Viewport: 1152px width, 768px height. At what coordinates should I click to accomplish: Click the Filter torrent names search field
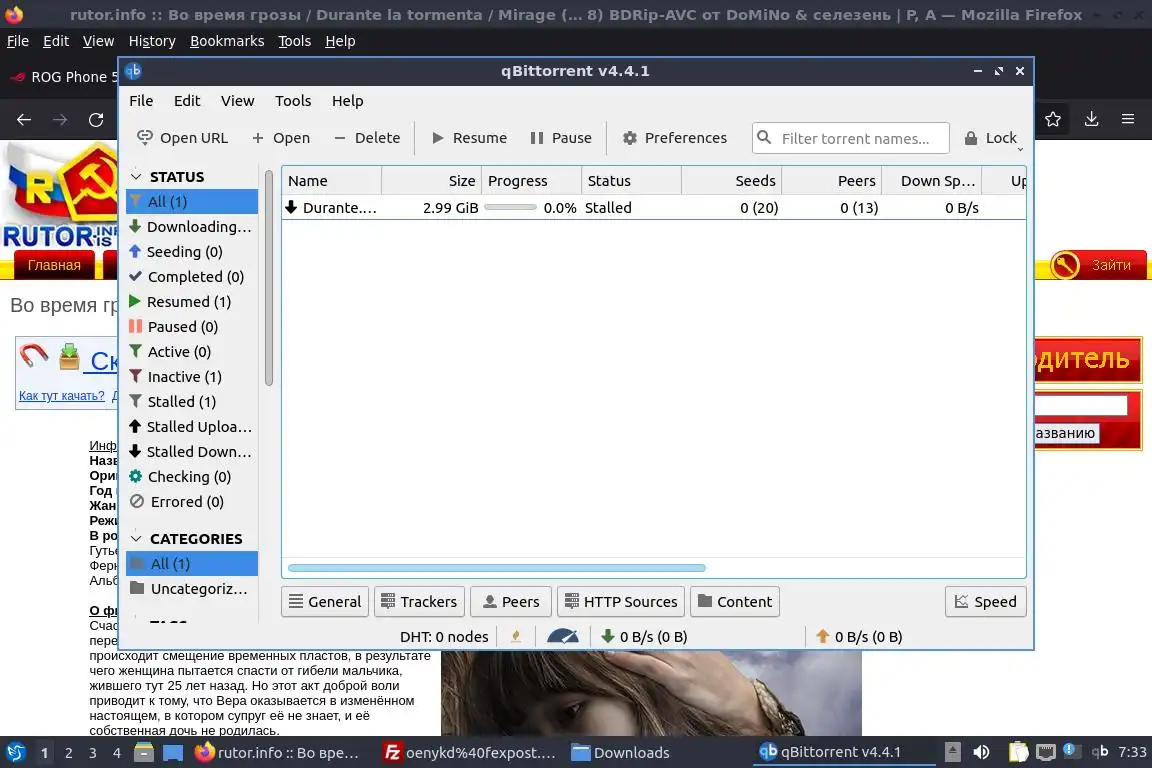[x=851, y=138]
